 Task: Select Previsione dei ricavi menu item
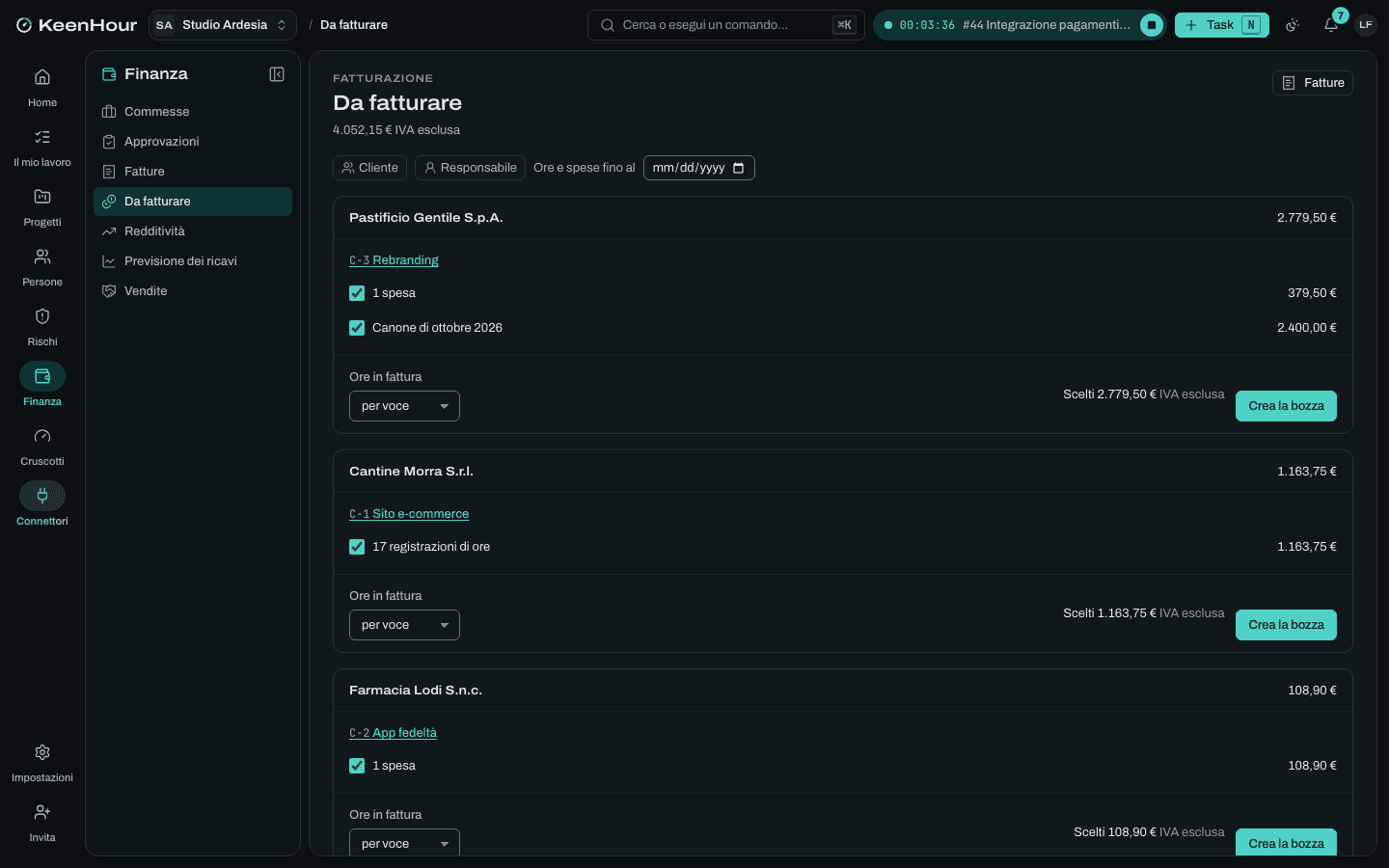(x=193, y=261)
